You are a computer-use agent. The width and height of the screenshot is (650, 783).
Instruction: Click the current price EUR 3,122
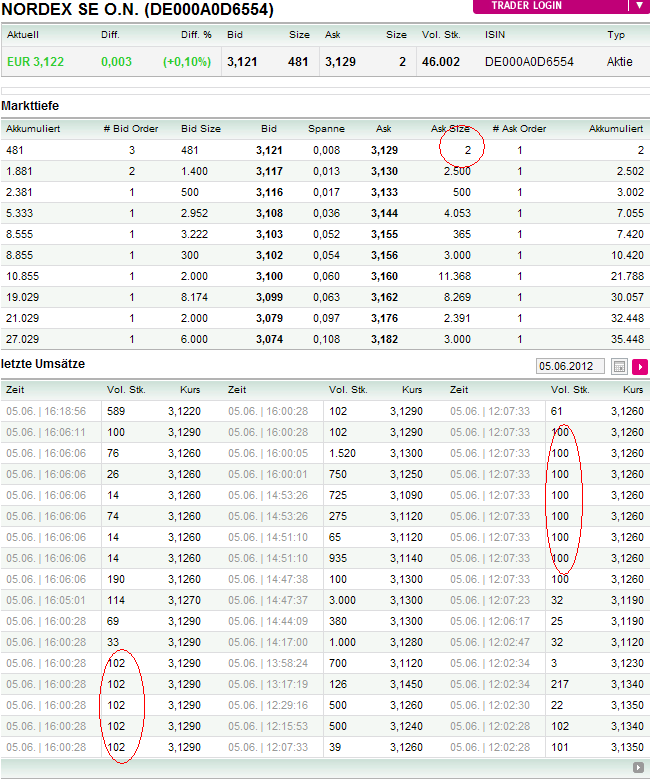(x=35, y=62)
